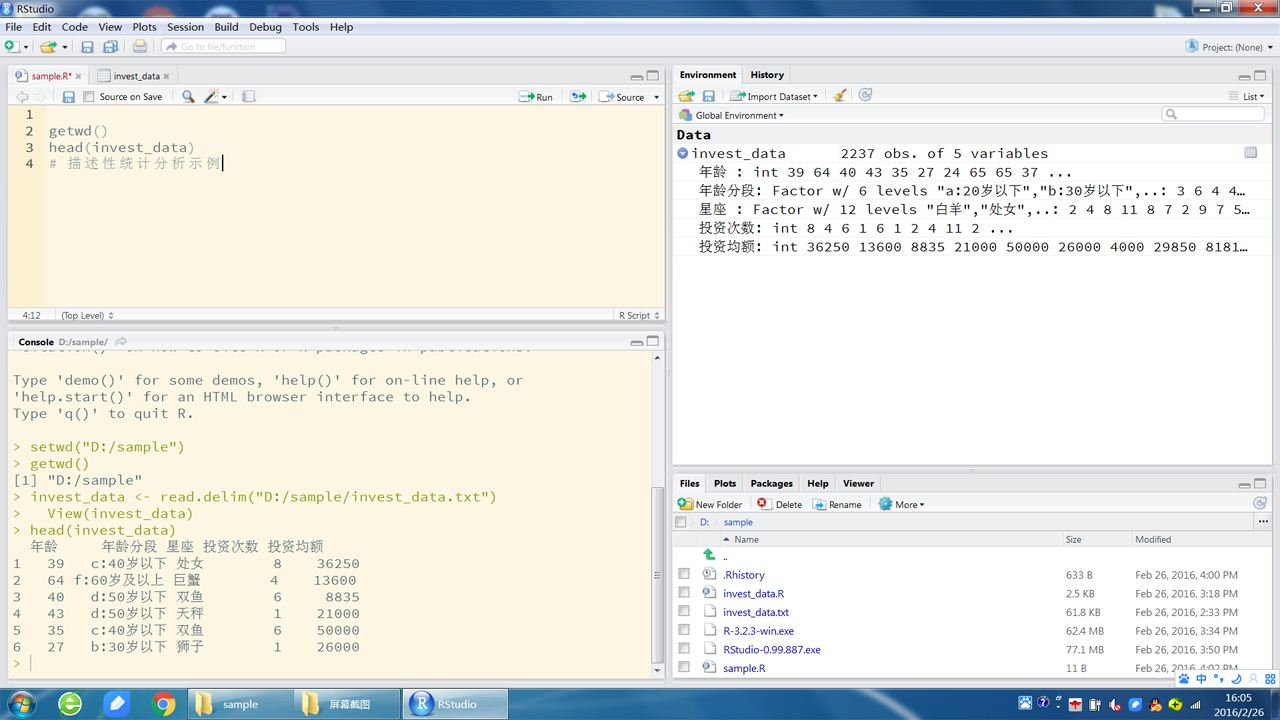Open the code tools magic wand
Screen dimensions: 1280x720
coord(213,97)
